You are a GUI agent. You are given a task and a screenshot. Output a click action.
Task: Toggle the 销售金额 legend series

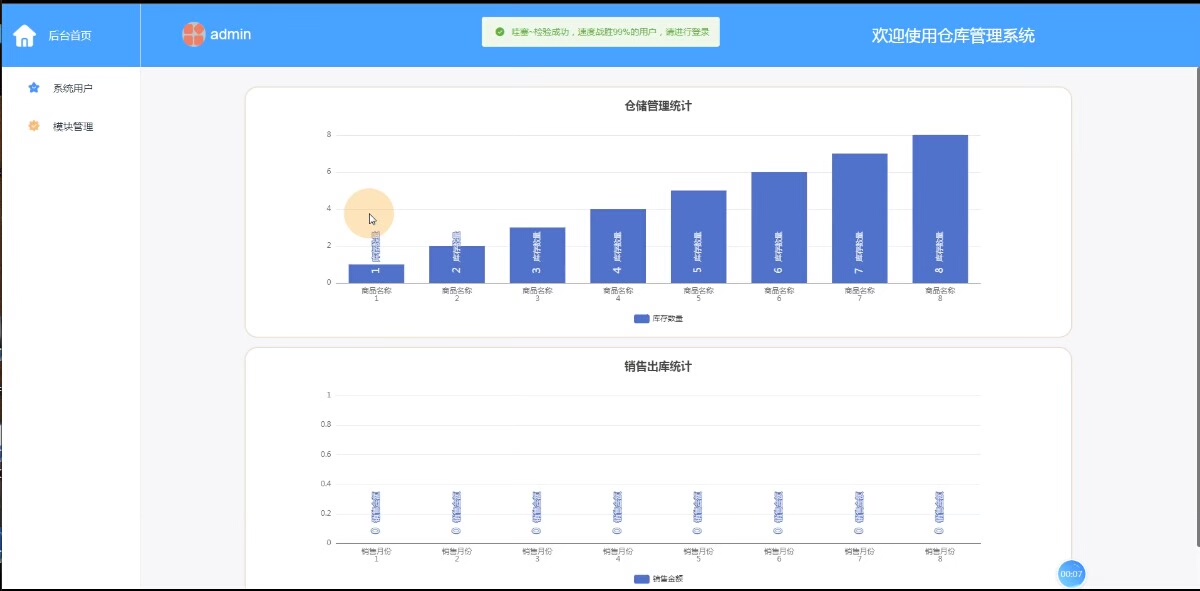click(658, 579)
